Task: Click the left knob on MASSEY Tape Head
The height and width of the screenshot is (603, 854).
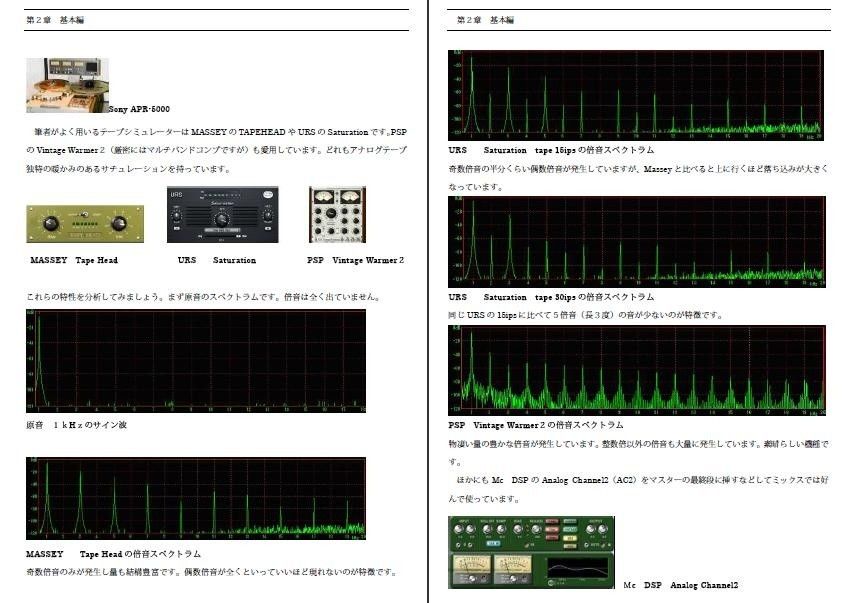Action: click(51, 223)
